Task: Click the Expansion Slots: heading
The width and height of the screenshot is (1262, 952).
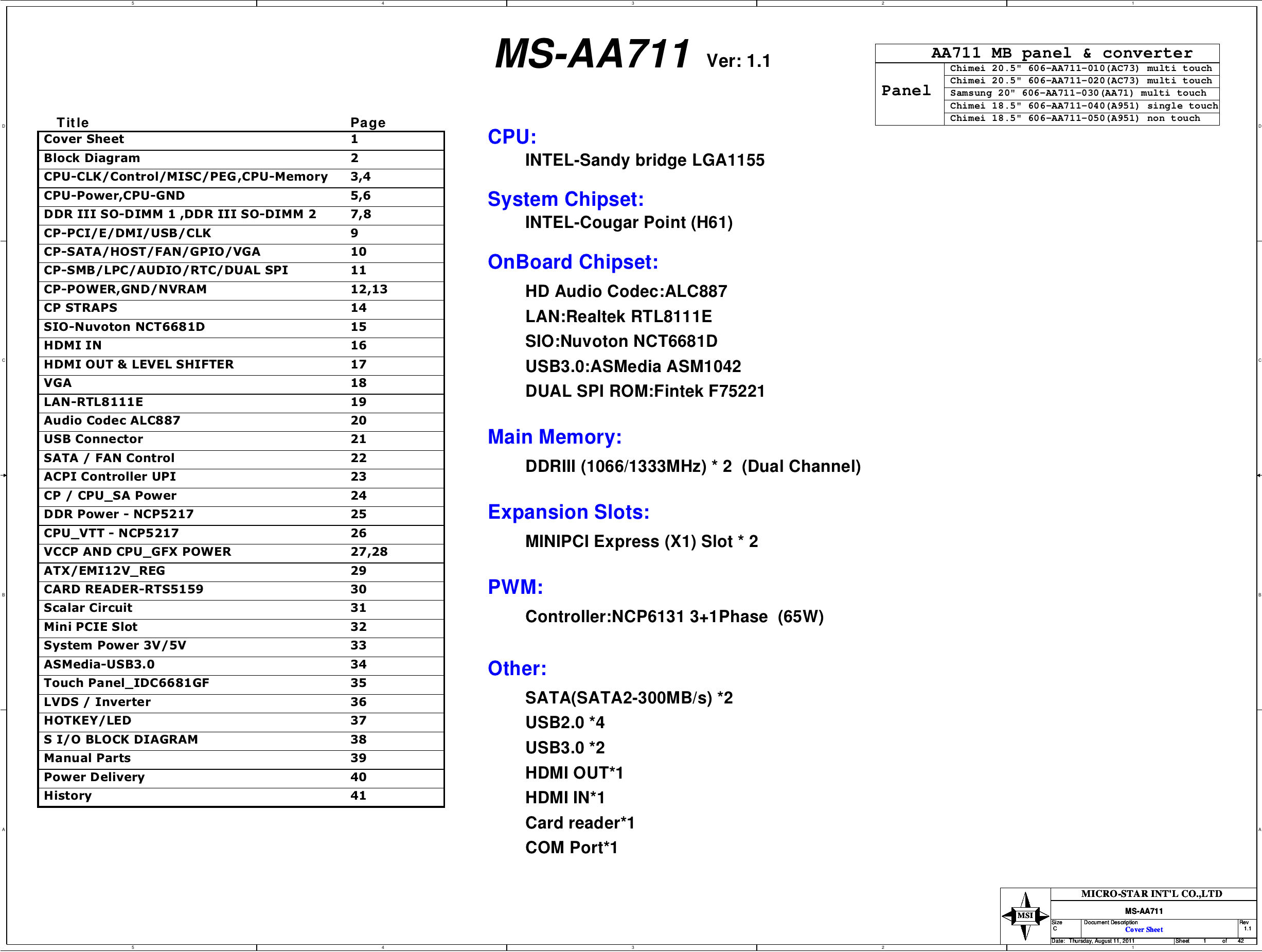Action: pos(568,513)
